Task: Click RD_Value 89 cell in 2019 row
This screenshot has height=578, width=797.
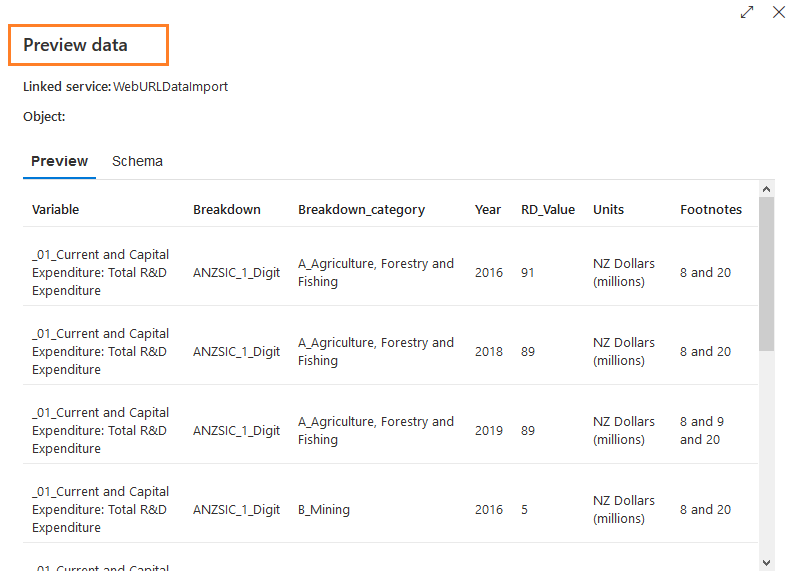Action: tap(528, 431)
